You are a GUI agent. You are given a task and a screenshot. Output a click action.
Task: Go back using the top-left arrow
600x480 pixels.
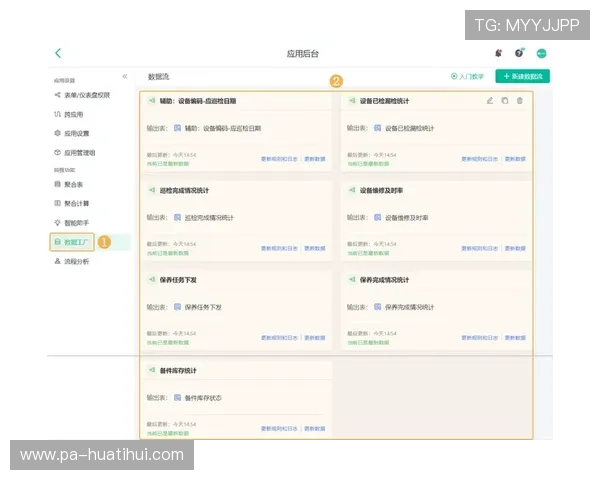(x=58, y=53)
